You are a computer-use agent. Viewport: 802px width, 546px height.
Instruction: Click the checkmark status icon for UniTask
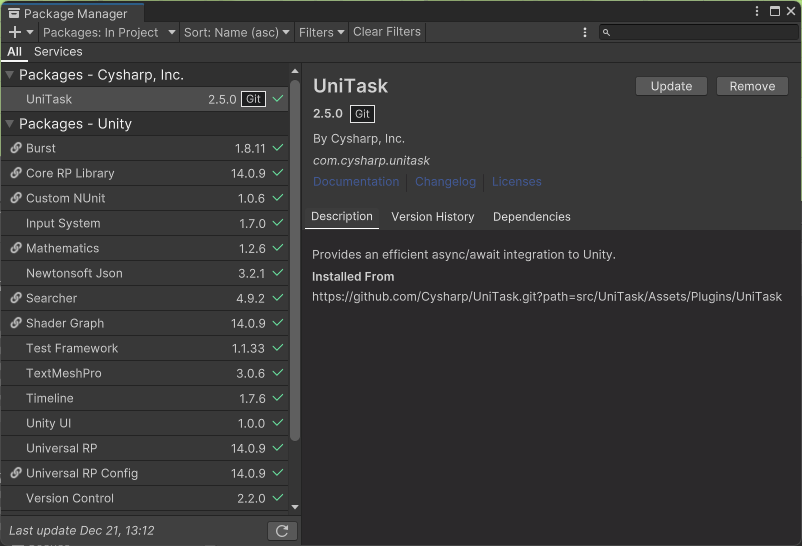coord(278,99)
